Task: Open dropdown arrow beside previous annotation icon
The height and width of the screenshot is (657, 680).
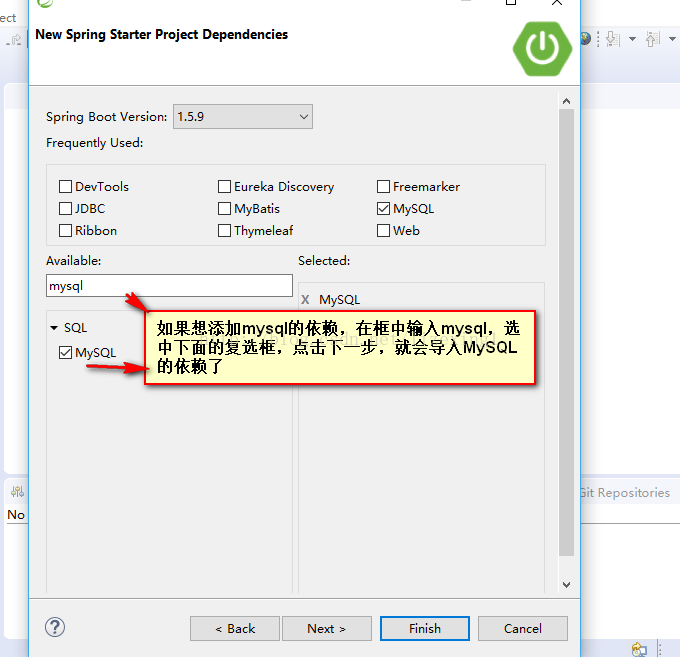Action: pos(673,39)
